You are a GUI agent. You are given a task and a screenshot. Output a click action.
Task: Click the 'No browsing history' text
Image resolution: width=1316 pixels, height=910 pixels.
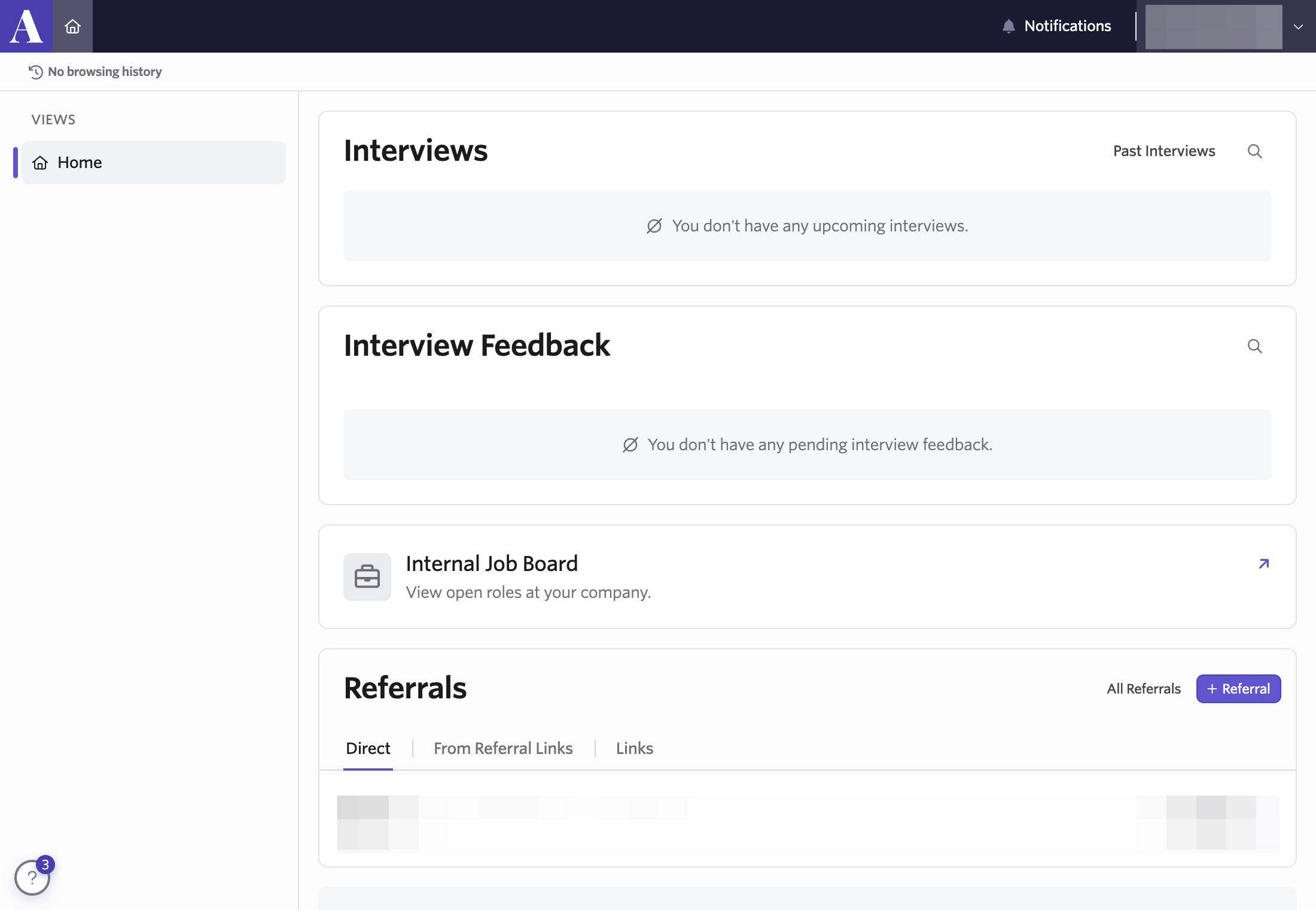105,72
